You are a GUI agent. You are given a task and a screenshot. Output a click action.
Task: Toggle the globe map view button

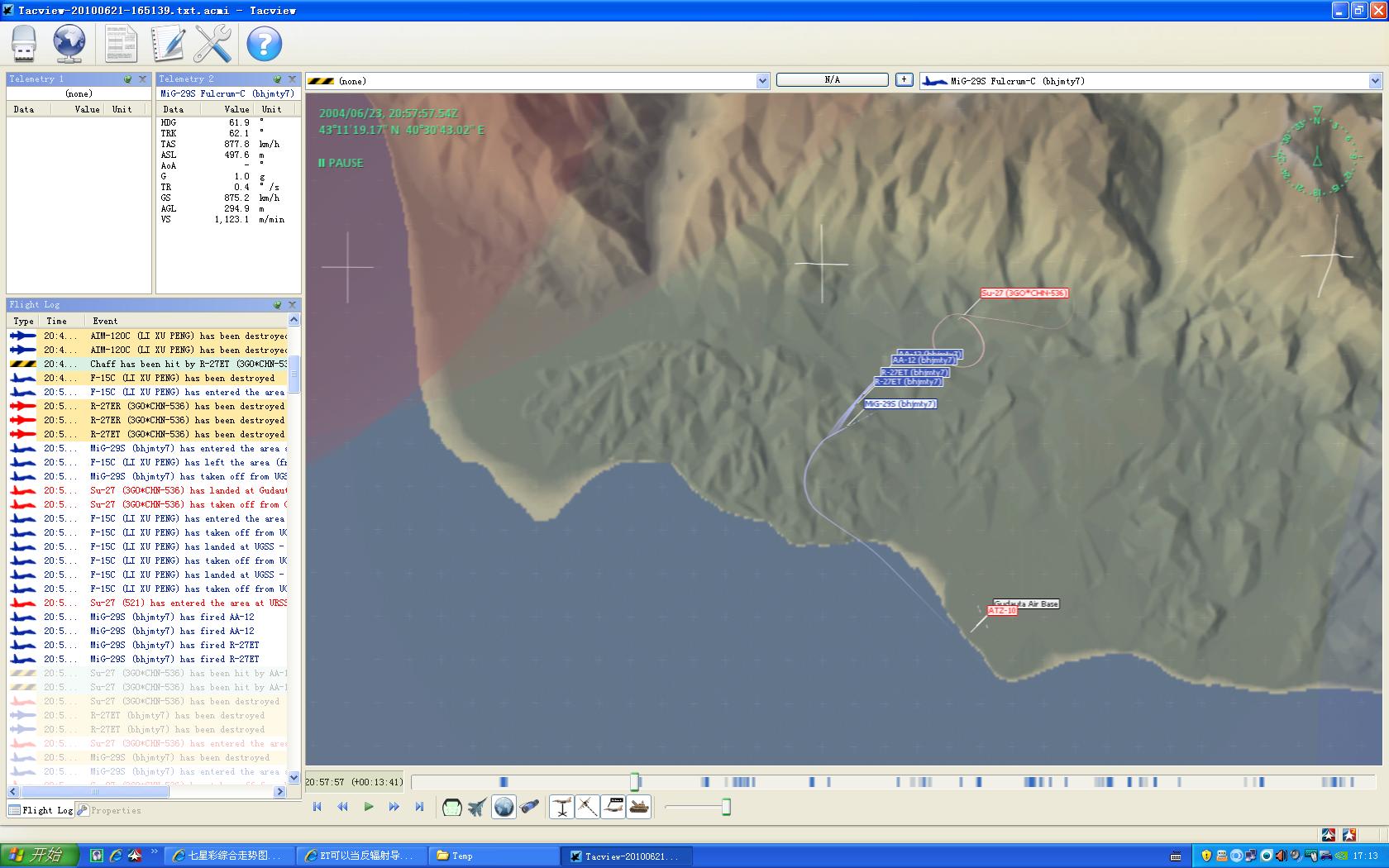point(504,807)
